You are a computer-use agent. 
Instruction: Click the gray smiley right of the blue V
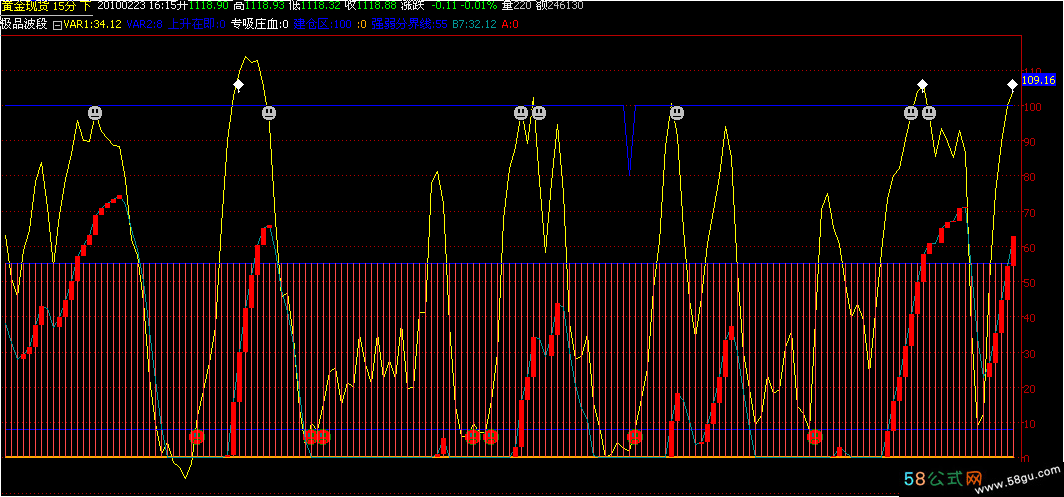click(677, 113)
